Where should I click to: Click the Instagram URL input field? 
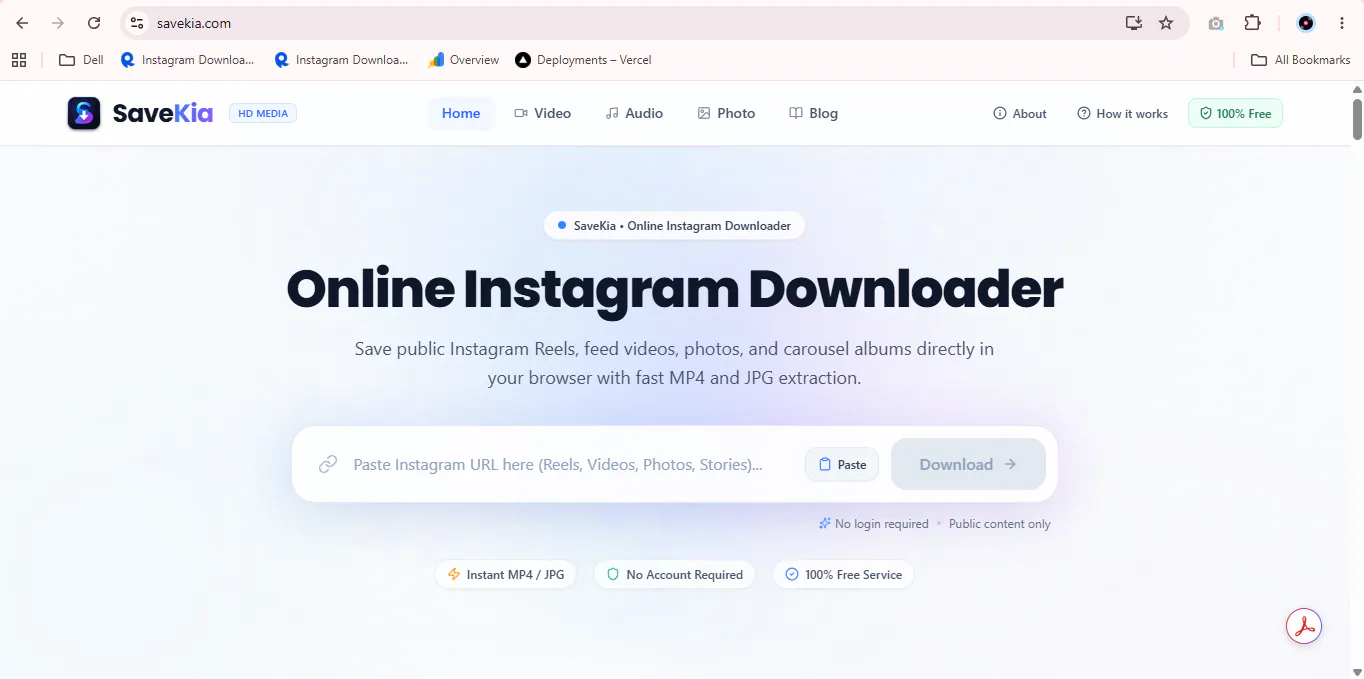click(558, 464)
